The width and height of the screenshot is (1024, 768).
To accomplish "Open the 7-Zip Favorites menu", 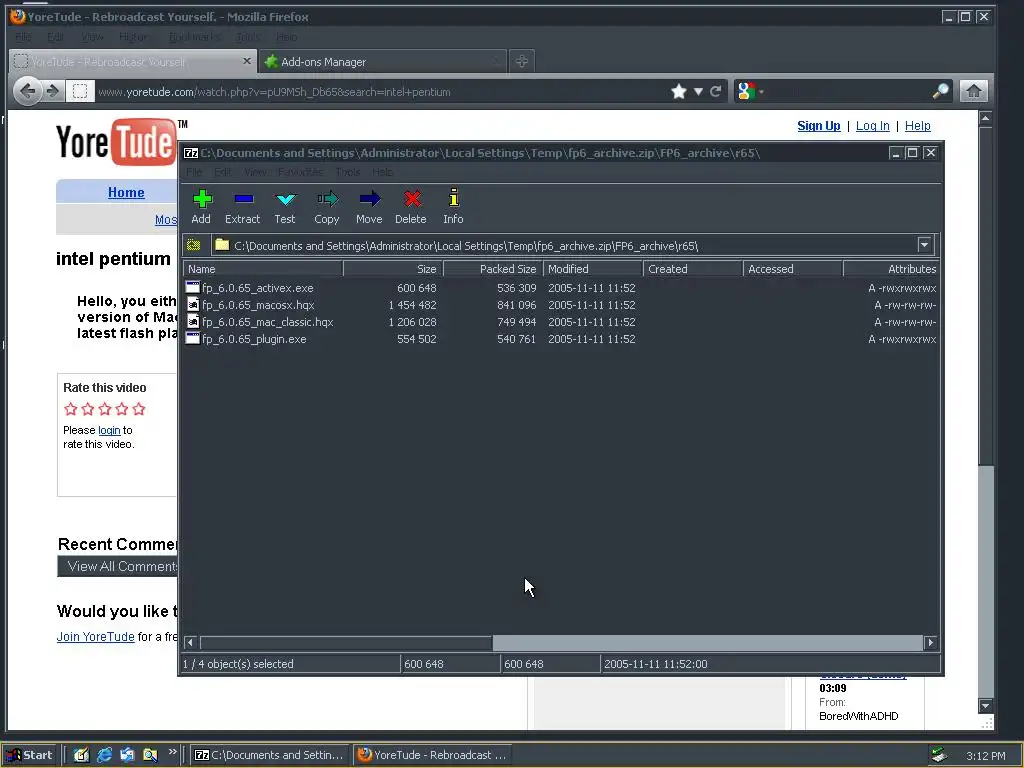I will [300, 172].
